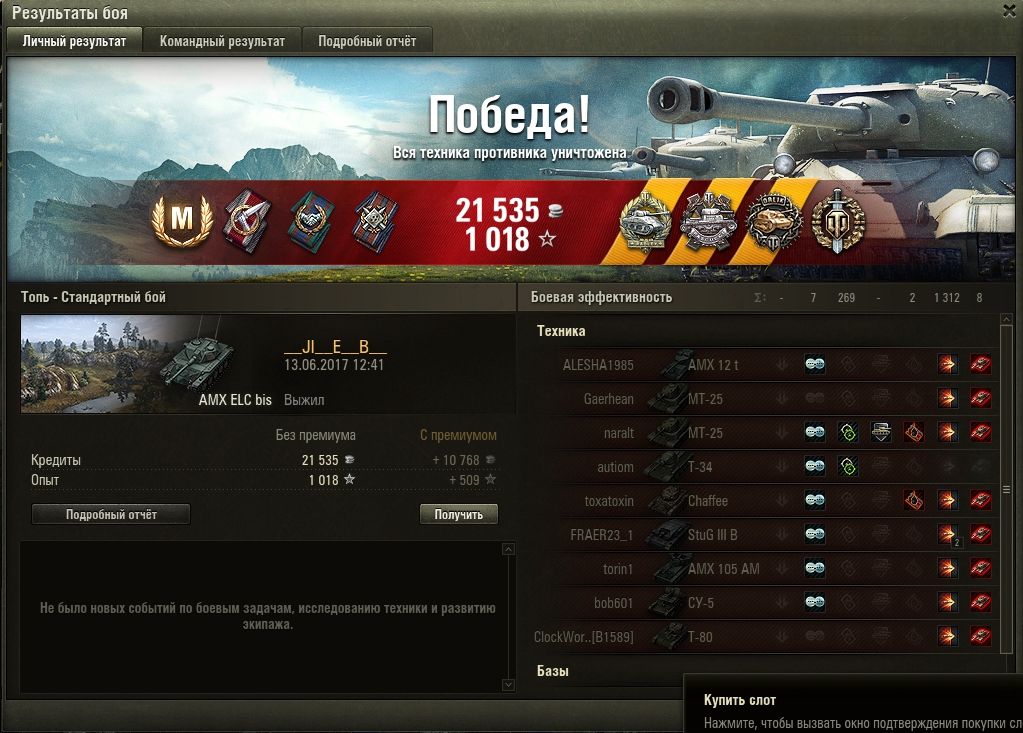
Task: Click the critical hit icon in toxatoxin row
Action: tap(914, 500)
